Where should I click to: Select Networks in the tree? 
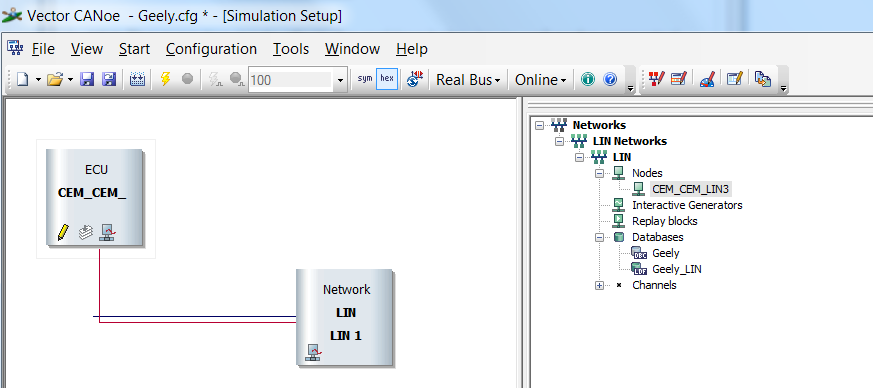point(599,125)
